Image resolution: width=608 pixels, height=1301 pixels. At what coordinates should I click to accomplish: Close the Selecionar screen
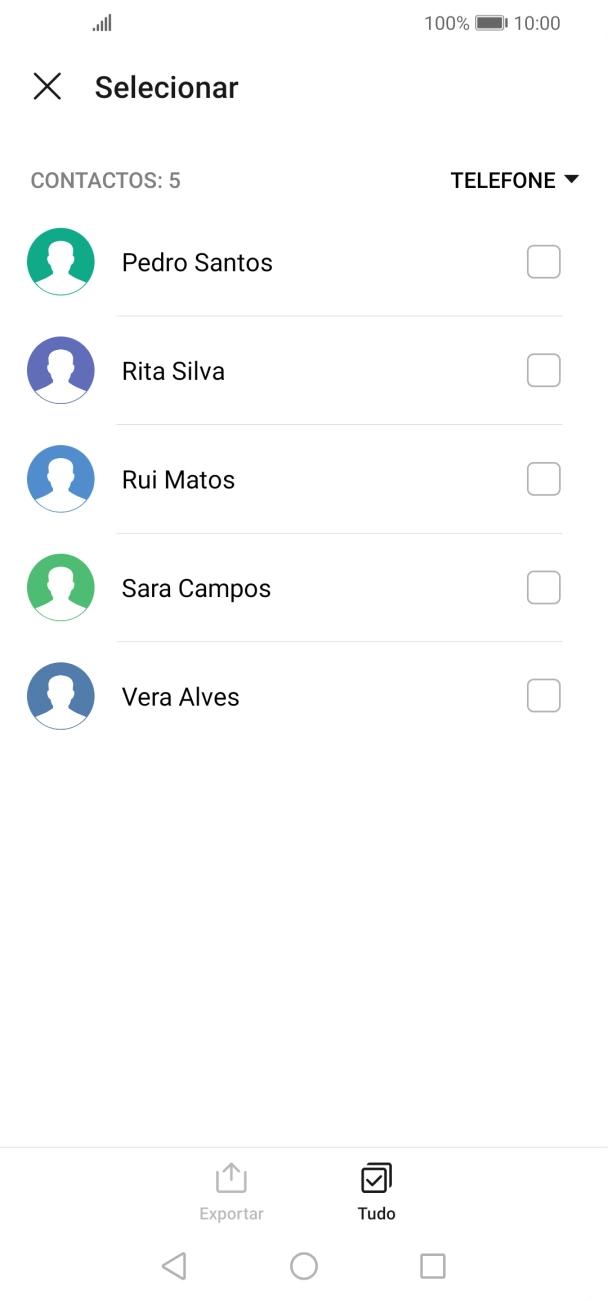46,87
